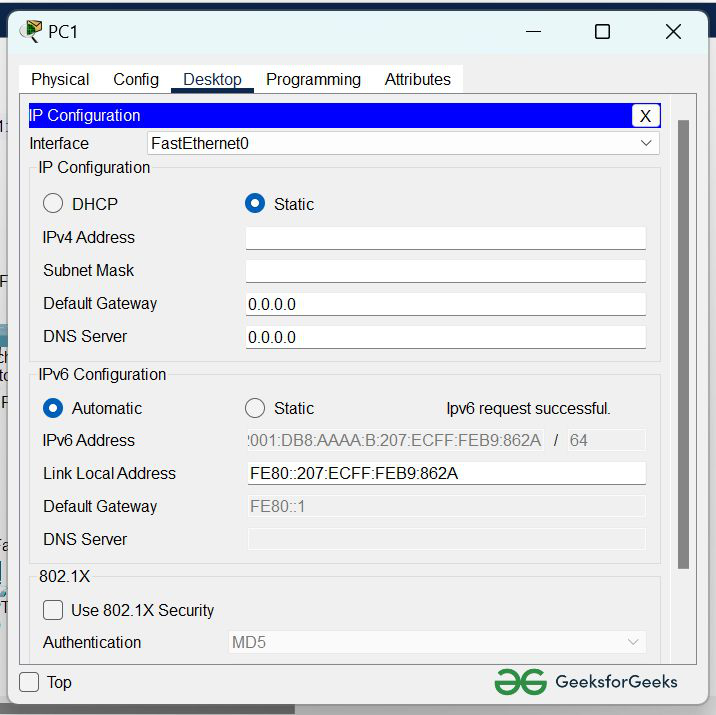Choose the IPv6 Static option
Image resolution: width=716 pixels, height=715 pixels.
[255, 408]
